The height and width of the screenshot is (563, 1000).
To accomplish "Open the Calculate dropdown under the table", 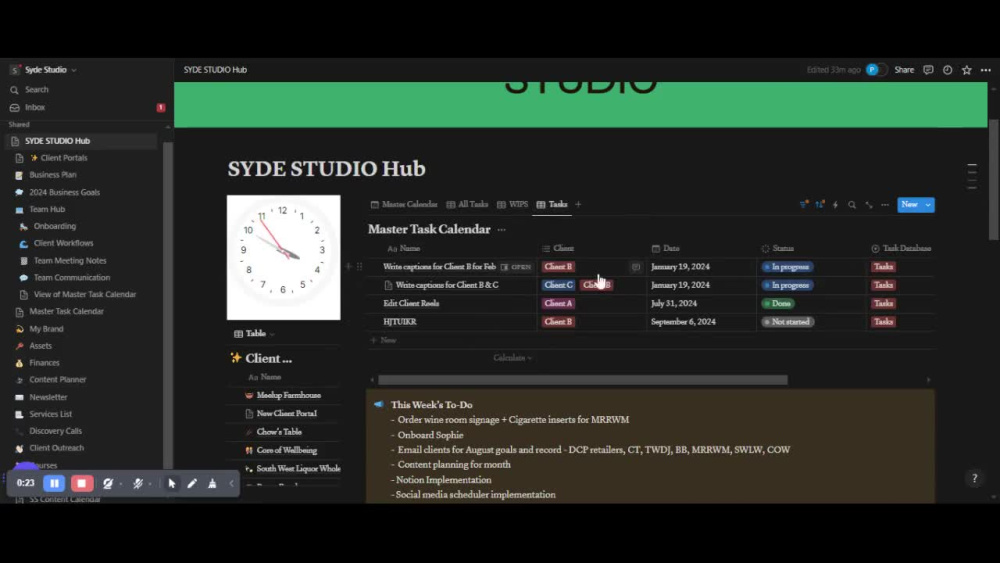I will coord(512,358).
